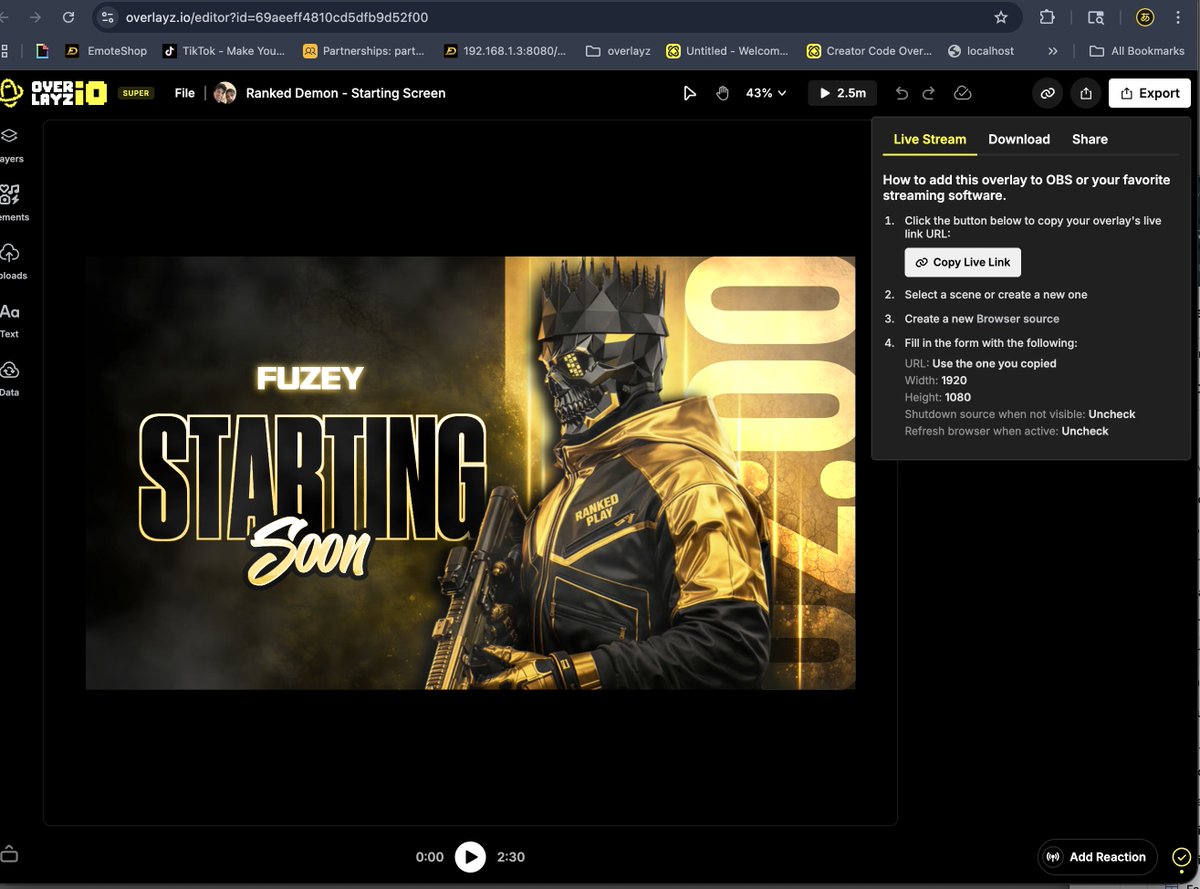1200x889 pixels.
Task: Open the File menu
Action: pos(184,93)
